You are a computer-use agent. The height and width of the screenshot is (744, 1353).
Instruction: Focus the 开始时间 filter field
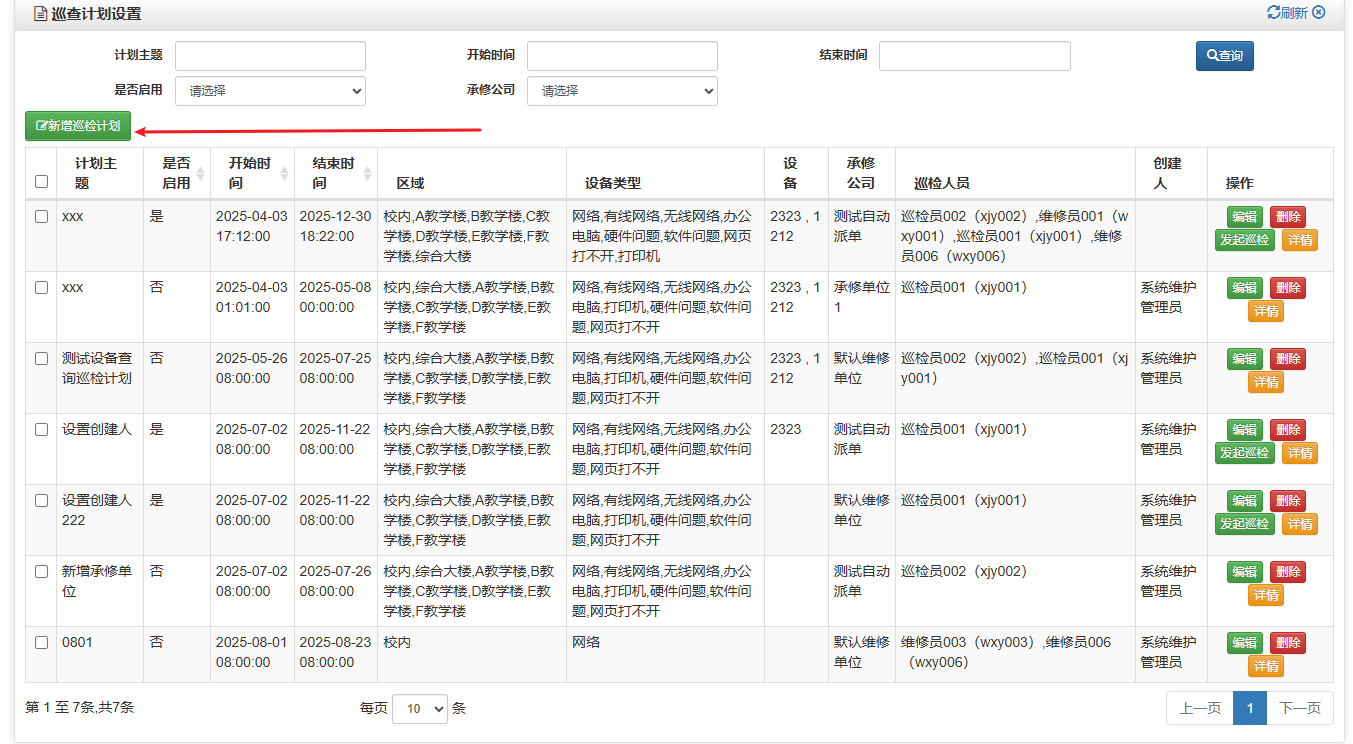[x=622, y=56]
